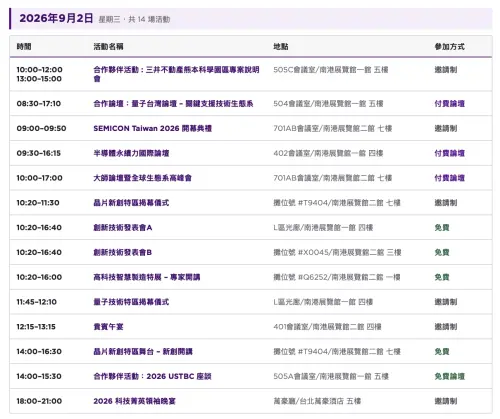Click time 10:20-16:00
Screen dimensions: 500x419
(x=39, y=277)
